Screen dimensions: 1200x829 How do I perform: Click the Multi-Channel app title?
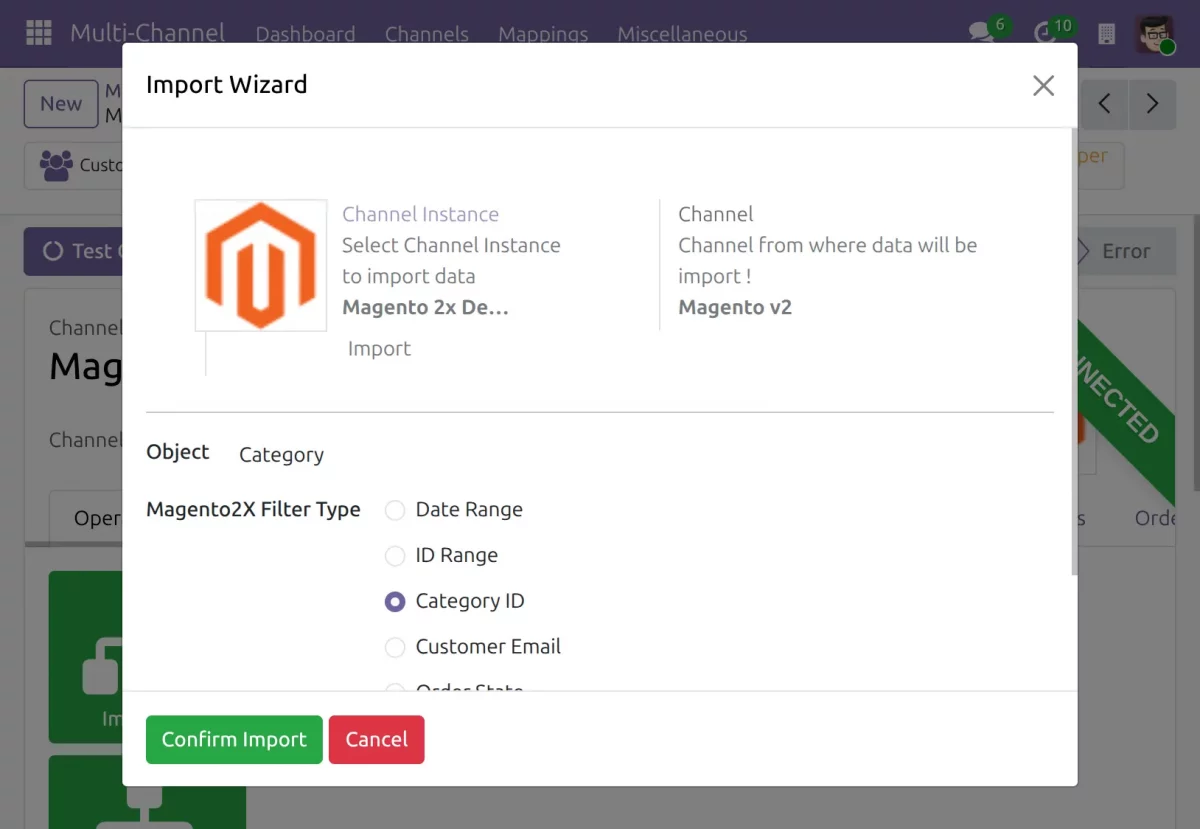tap(147, 33)
